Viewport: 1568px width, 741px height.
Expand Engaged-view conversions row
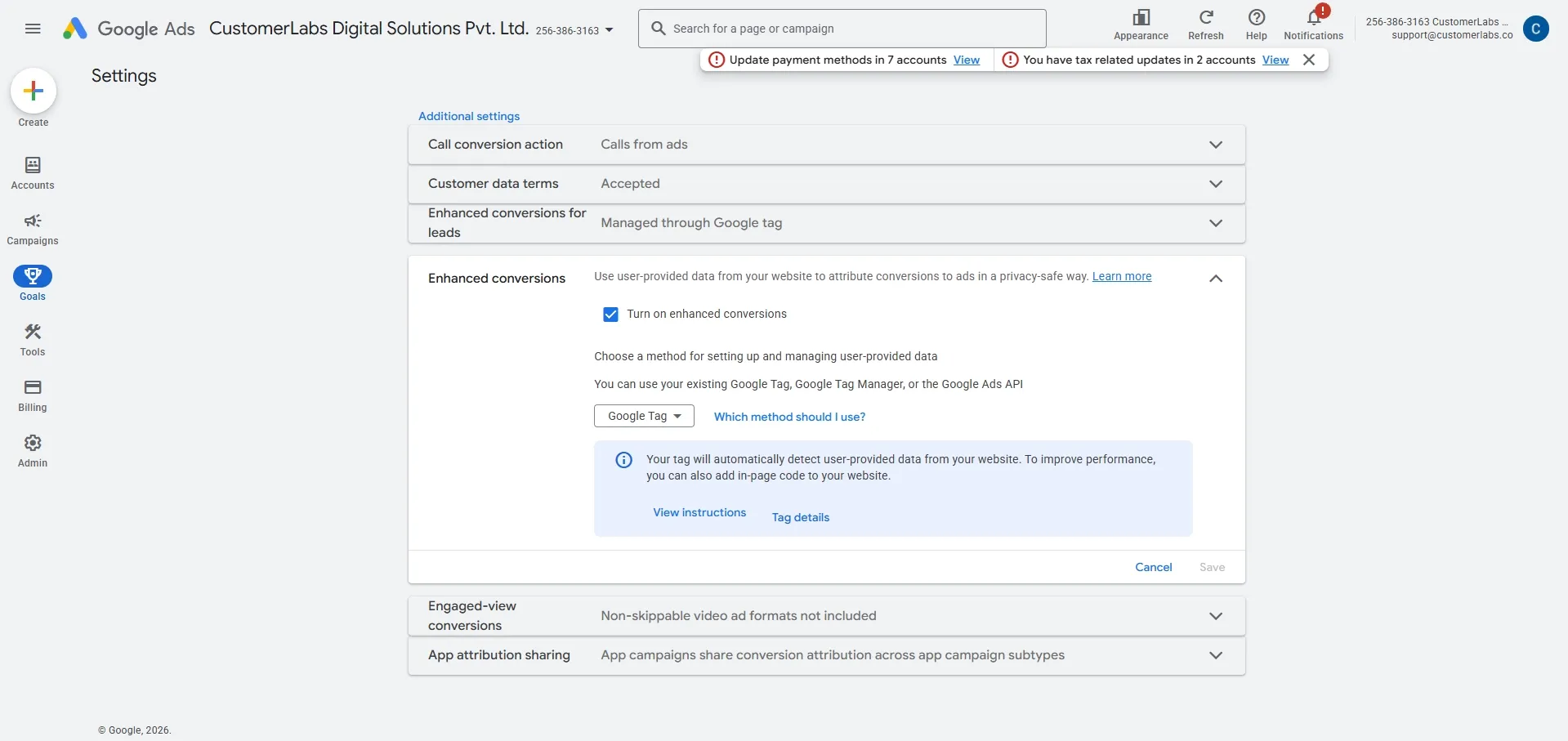tap(826, 616)
